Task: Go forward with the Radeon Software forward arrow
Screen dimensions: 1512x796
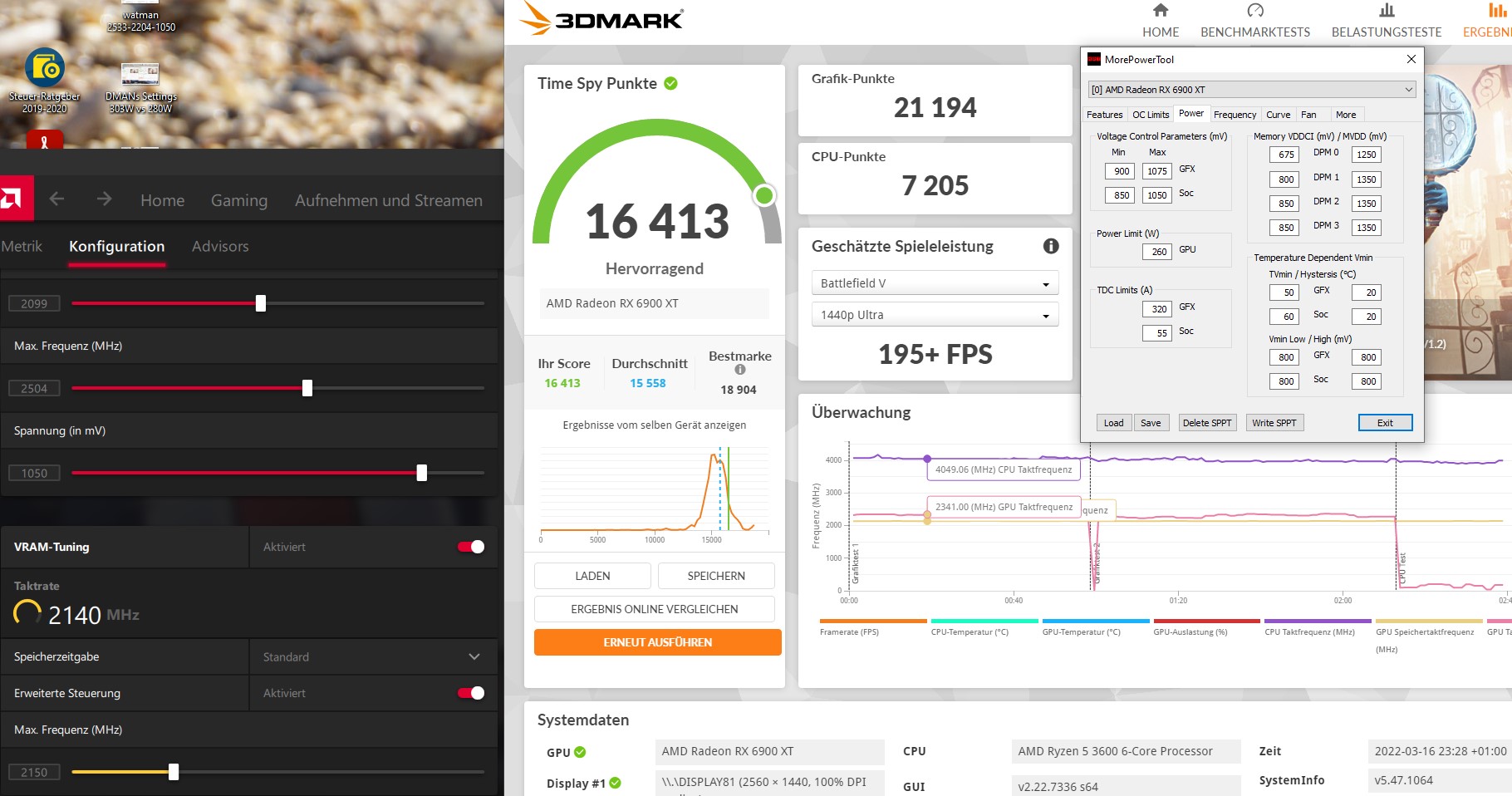Action: pos(104,199)
